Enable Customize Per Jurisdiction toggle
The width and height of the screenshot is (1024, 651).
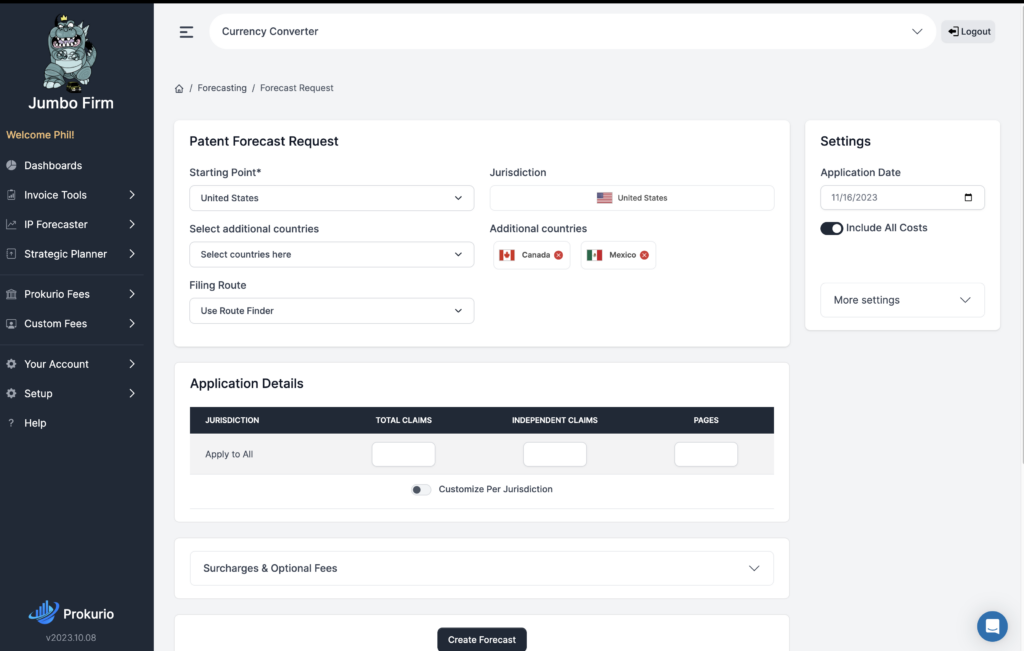421,490
